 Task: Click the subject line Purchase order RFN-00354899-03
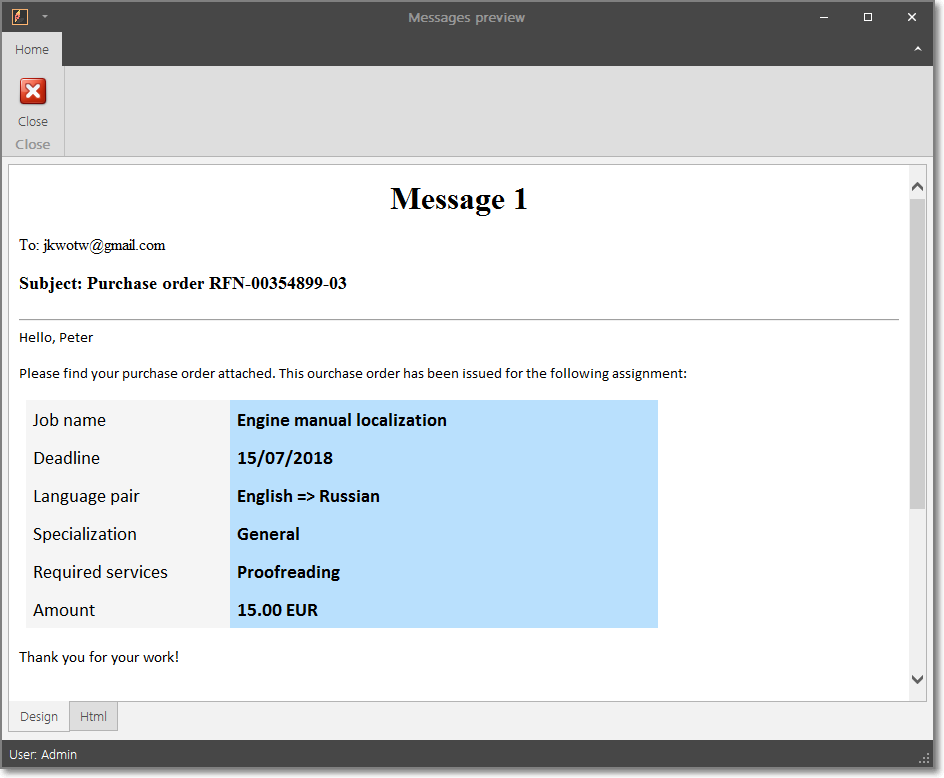pyautogui.click(x=183, y=284)
